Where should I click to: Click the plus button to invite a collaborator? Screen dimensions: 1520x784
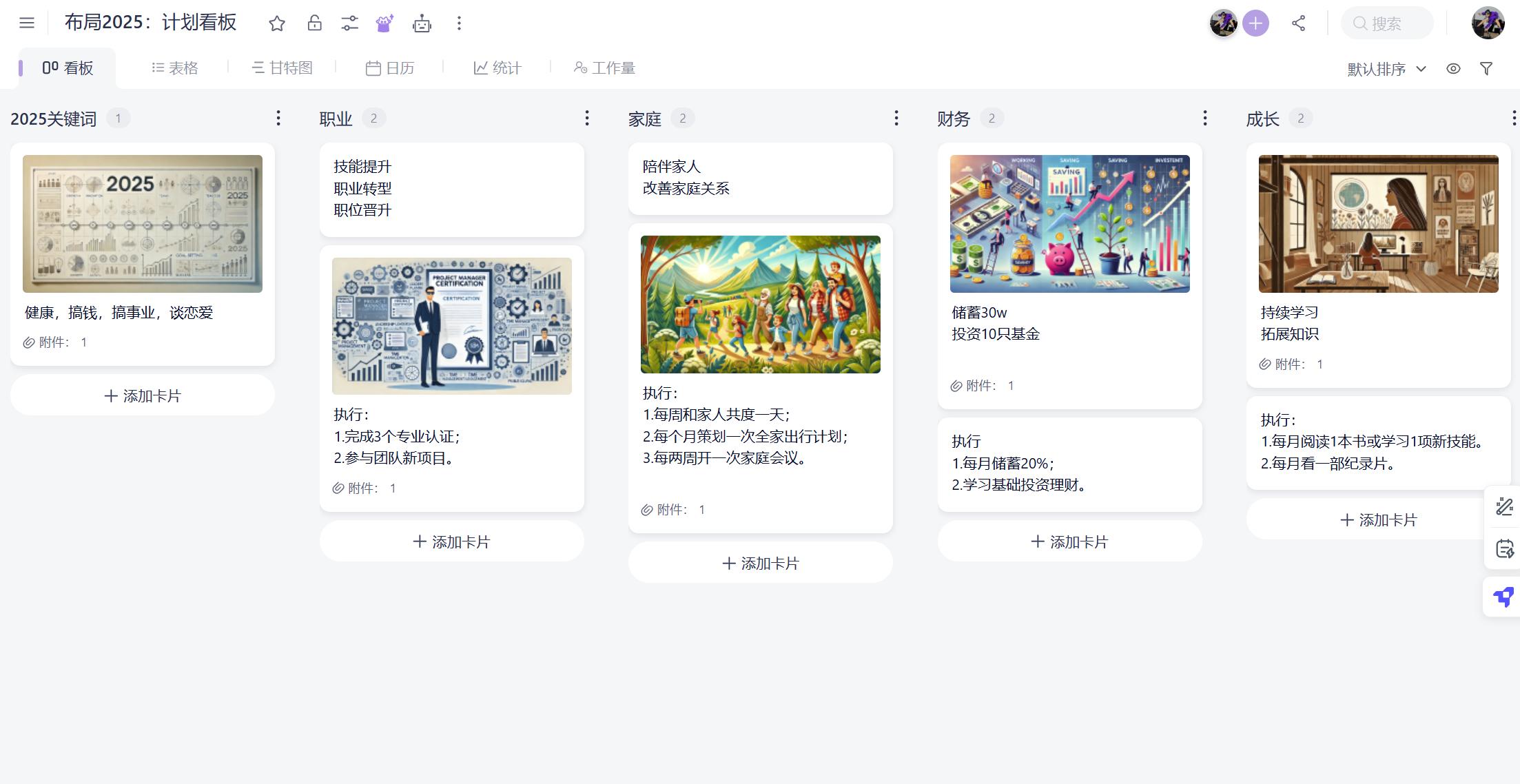(x=1255, y=23)
